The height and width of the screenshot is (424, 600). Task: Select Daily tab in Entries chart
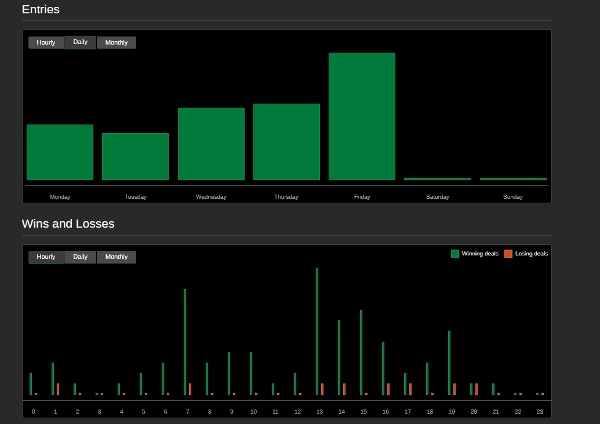click(80, 42)
